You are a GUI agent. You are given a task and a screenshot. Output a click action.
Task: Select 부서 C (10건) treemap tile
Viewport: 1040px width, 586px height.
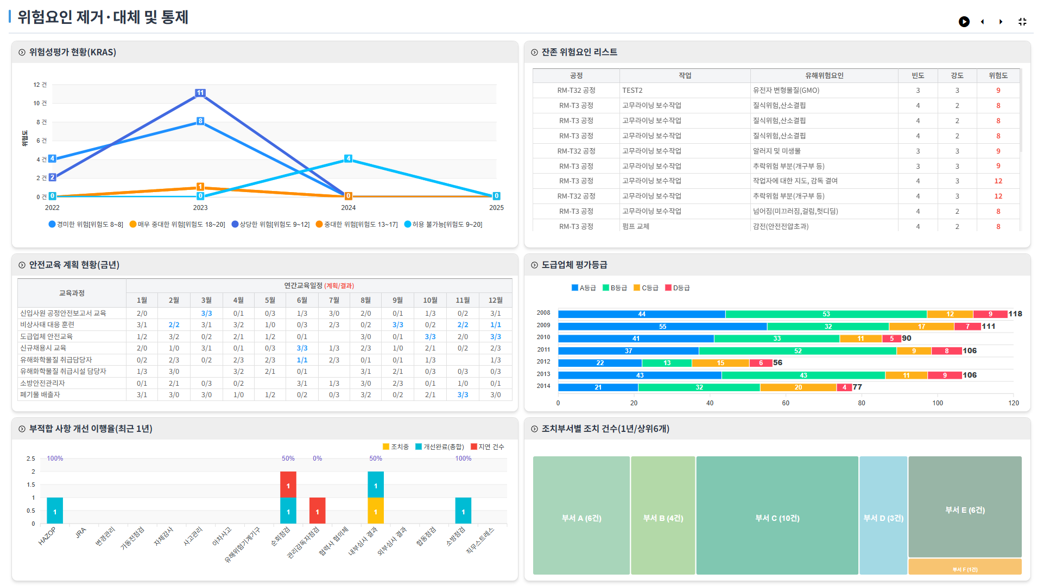point(777,517)
